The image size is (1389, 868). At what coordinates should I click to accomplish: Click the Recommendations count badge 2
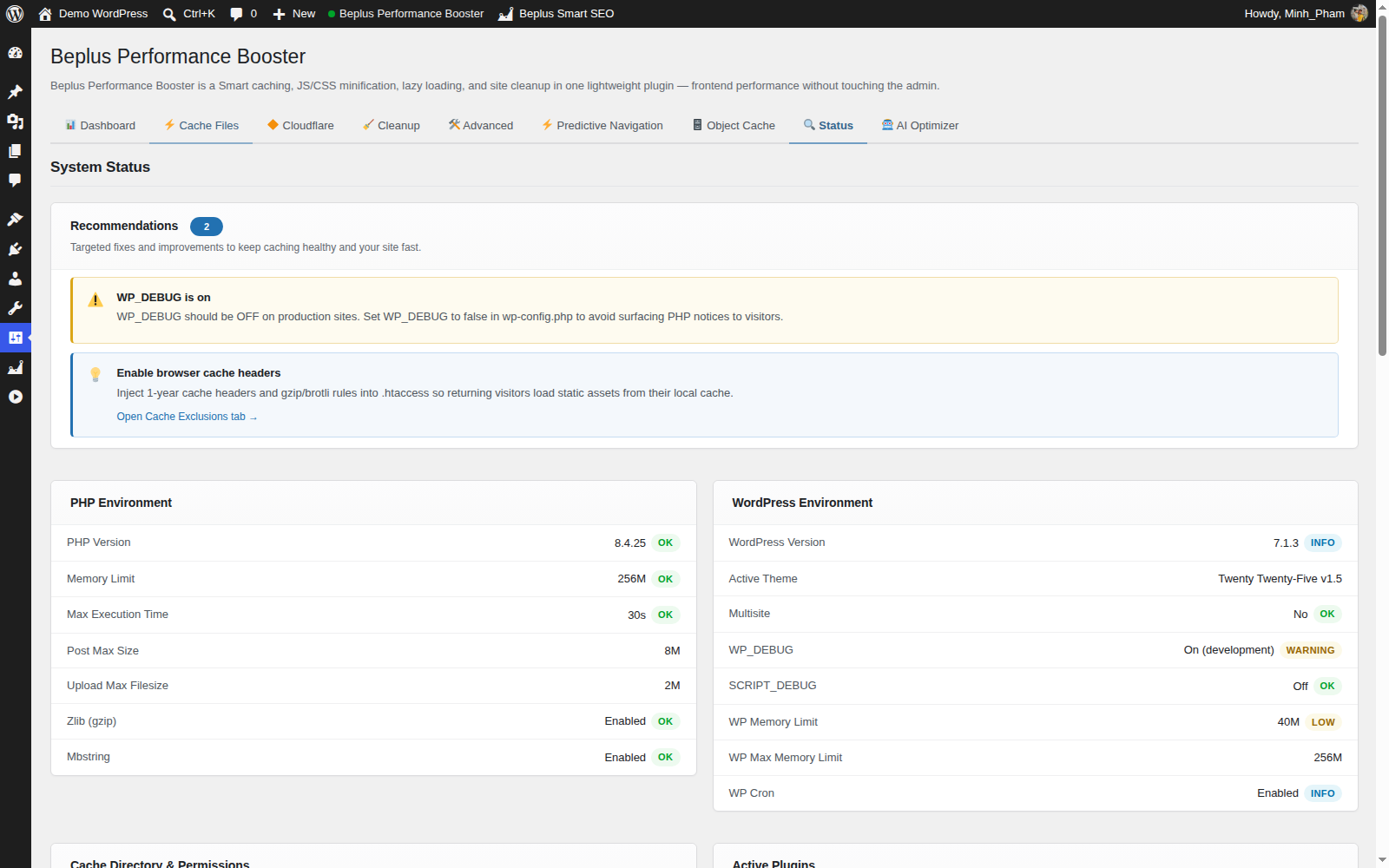click(207, 227)
